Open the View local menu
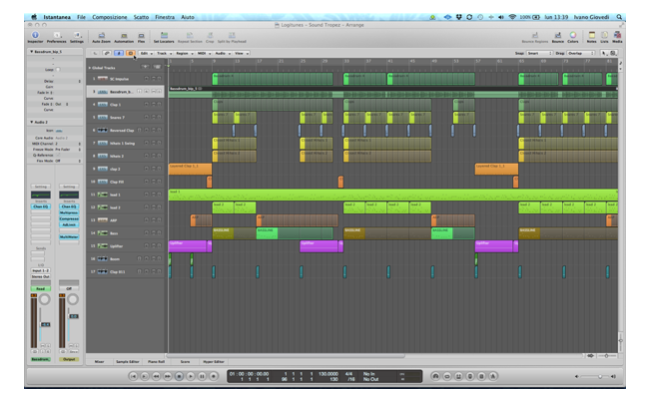The height and width of the screenshot is (403, 657). (x=241, y=53)
